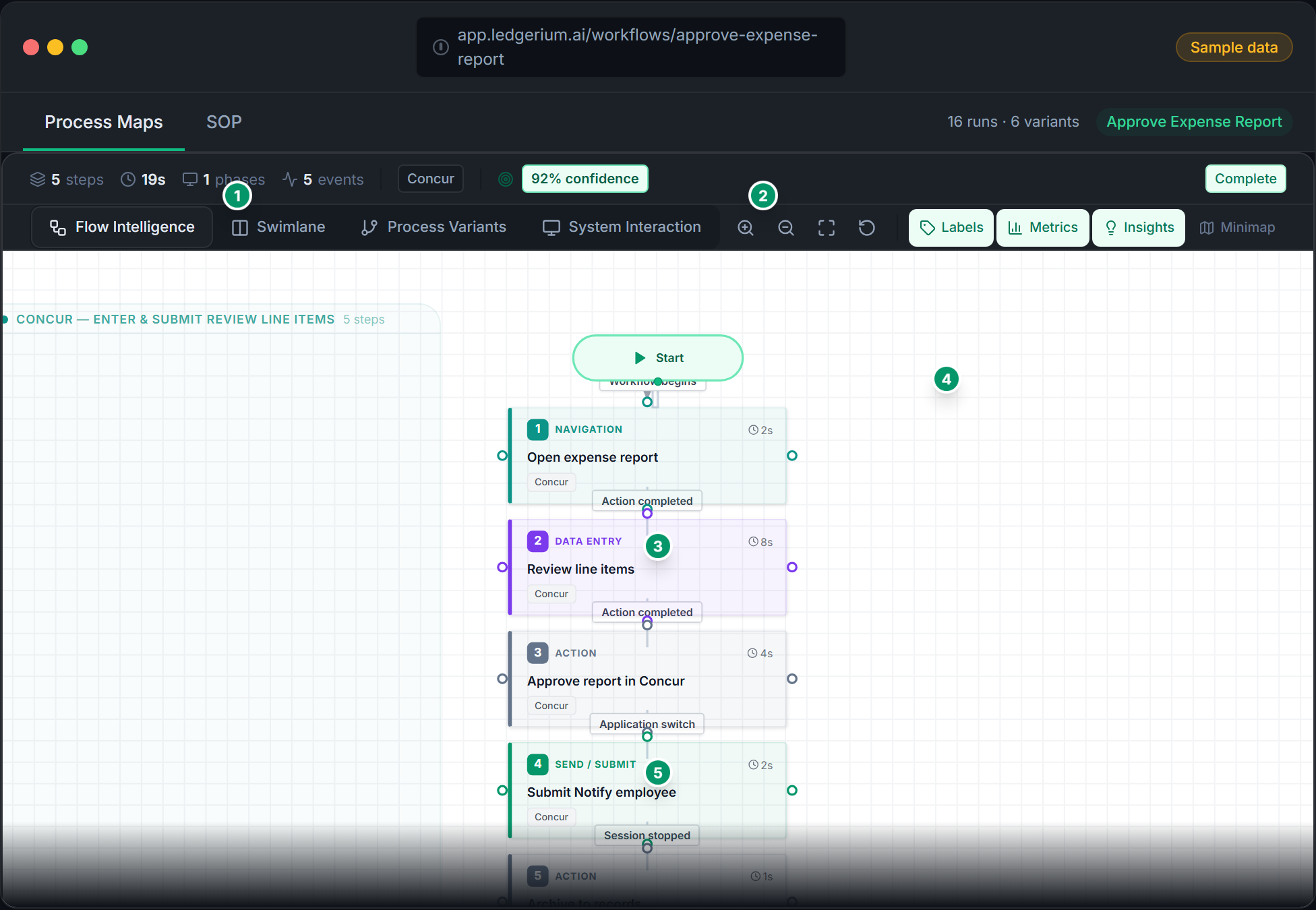The width and height of the screenshot is (1316, 910).
Task: Select the Open expense report step card
Action: pos(647,456)
